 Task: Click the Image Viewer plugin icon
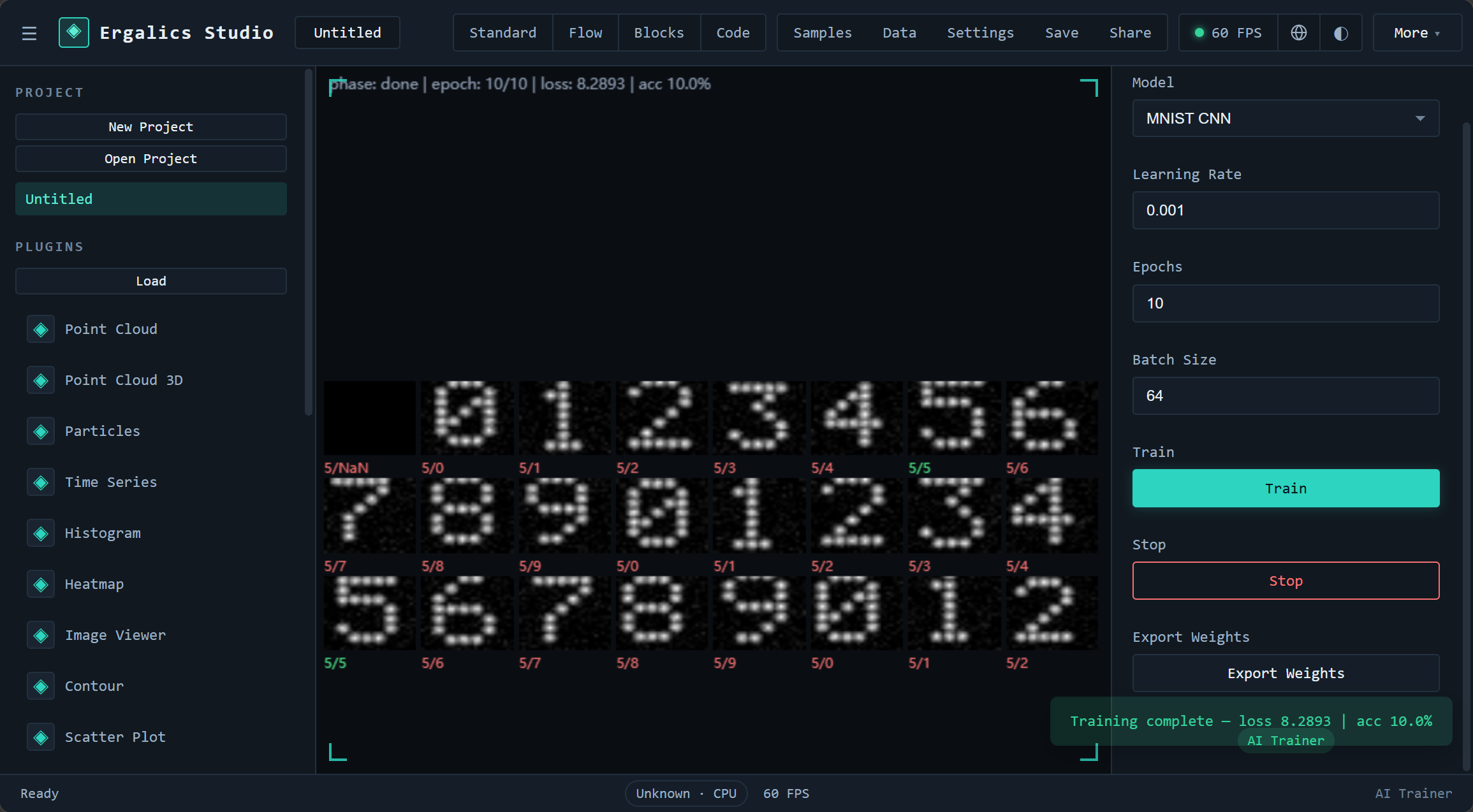click(x=41, y=635)
